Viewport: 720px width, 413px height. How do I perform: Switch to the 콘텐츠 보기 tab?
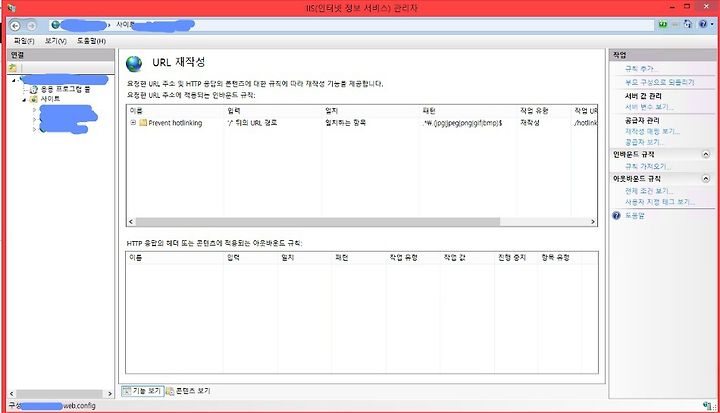click(188, 391)
